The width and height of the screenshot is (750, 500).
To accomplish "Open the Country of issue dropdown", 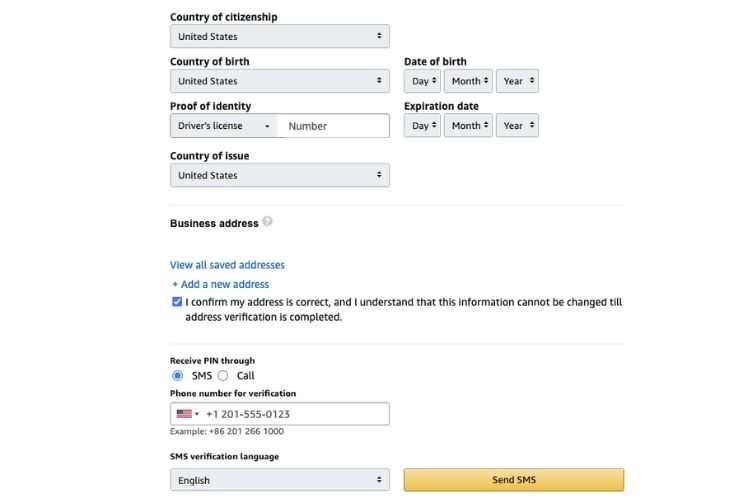I will 279,175.
